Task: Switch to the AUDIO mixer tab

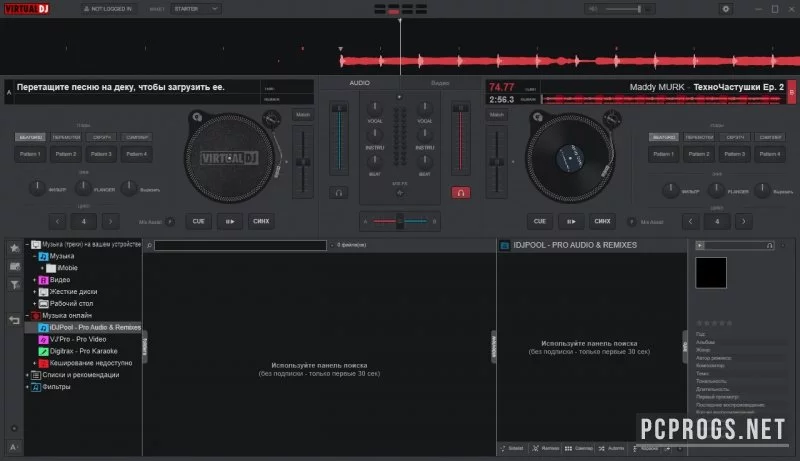Action: click(x=360, y=83)
